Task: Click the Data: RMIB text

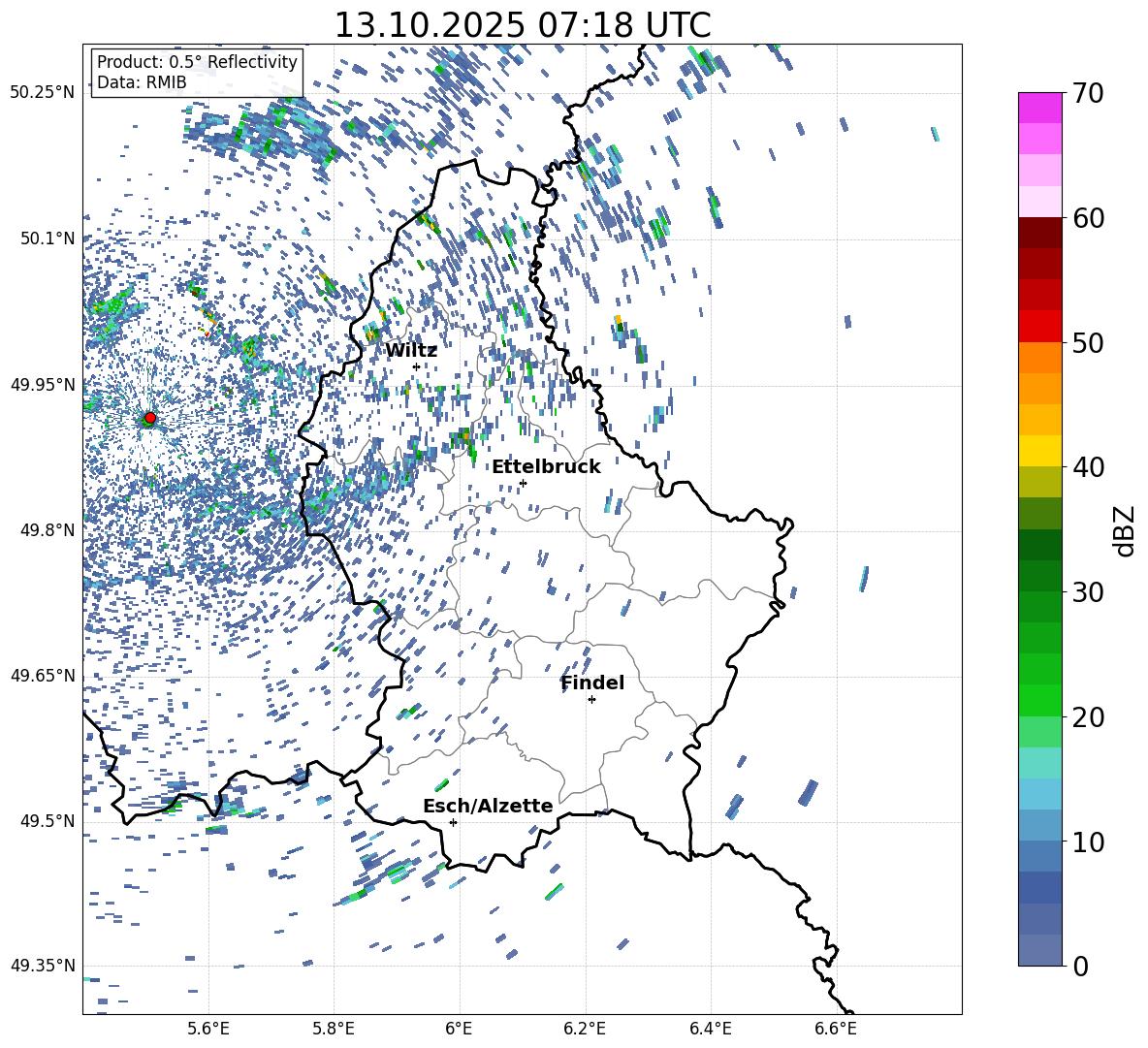Action: point(142,82)
